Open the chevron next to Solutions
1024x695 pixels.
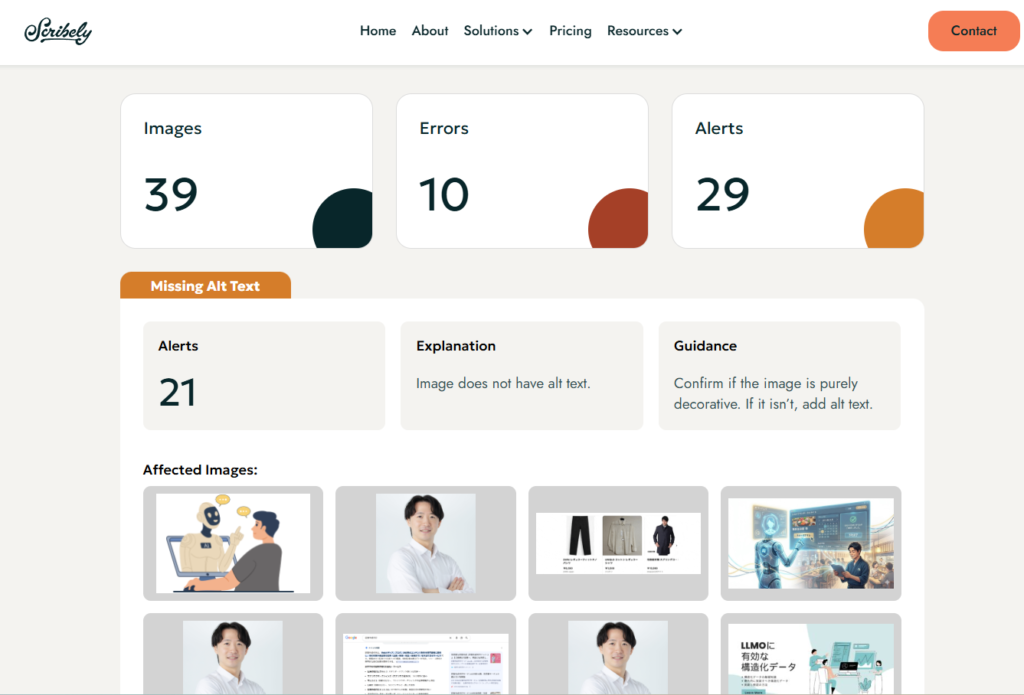pos(529,32)
